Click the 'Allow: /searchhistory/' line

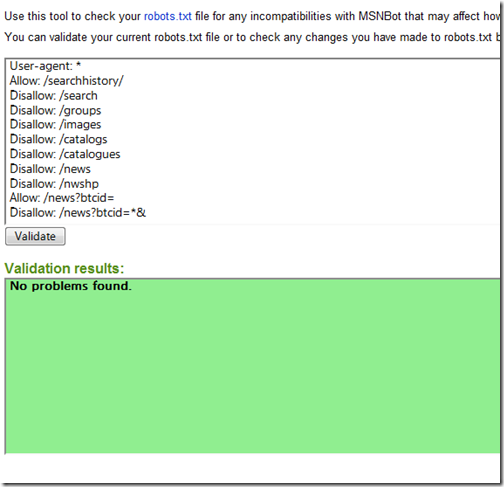pyautogui.click(x=67, y=81)
